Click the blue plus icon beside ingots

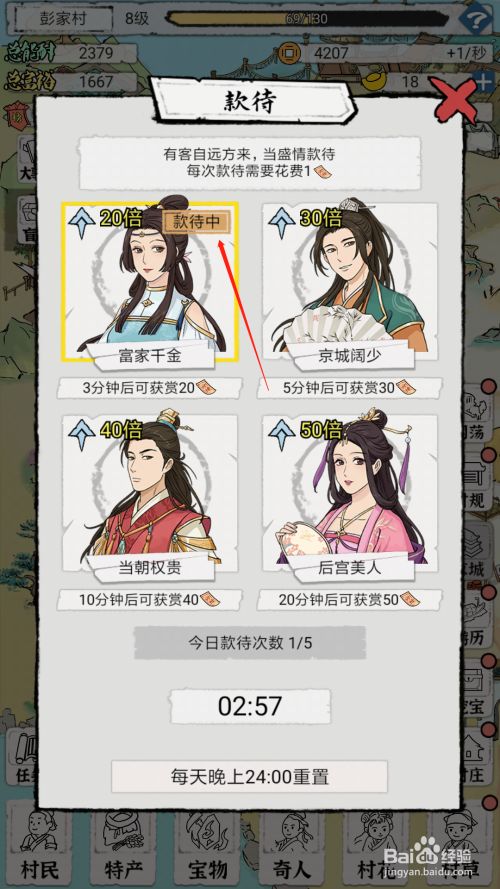[x=484, y=82]
